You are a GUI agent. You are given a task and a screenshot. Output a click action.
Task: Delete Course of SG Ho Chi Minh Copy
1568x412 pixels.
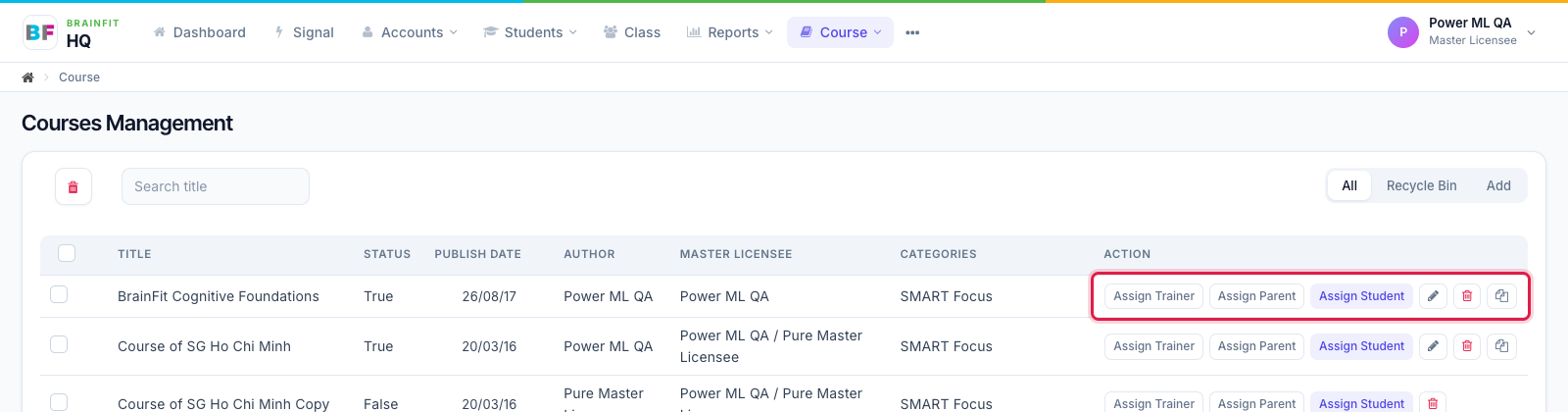click(x=1433, y=403)
